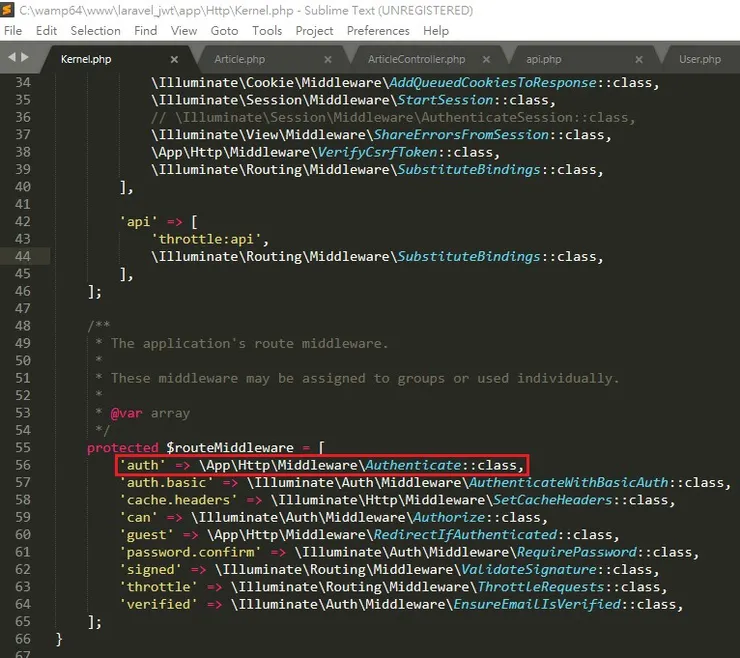The height and width of the screenshot is (658, 740).
Task: Open the View menu
Action: 184,31
